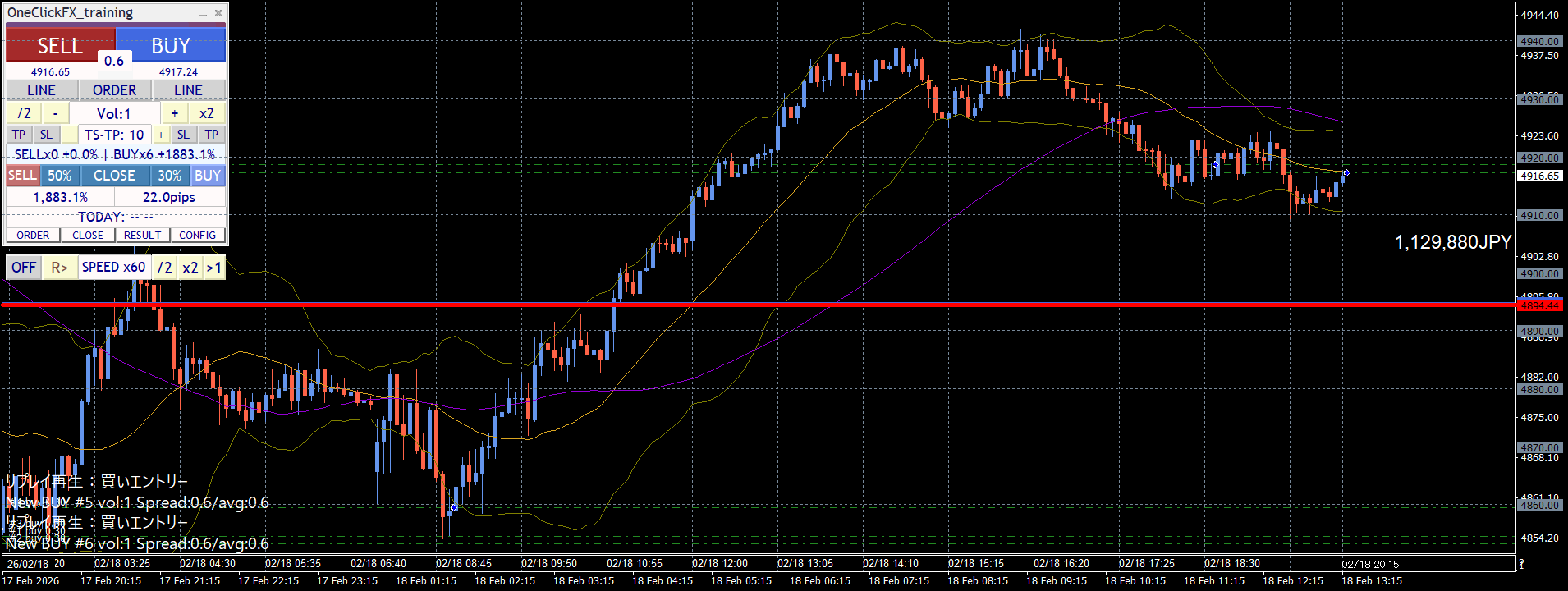Click the rightmost TP button in TS-TP row
Screen dimensions: 1568x591
[x=212, y=135]
